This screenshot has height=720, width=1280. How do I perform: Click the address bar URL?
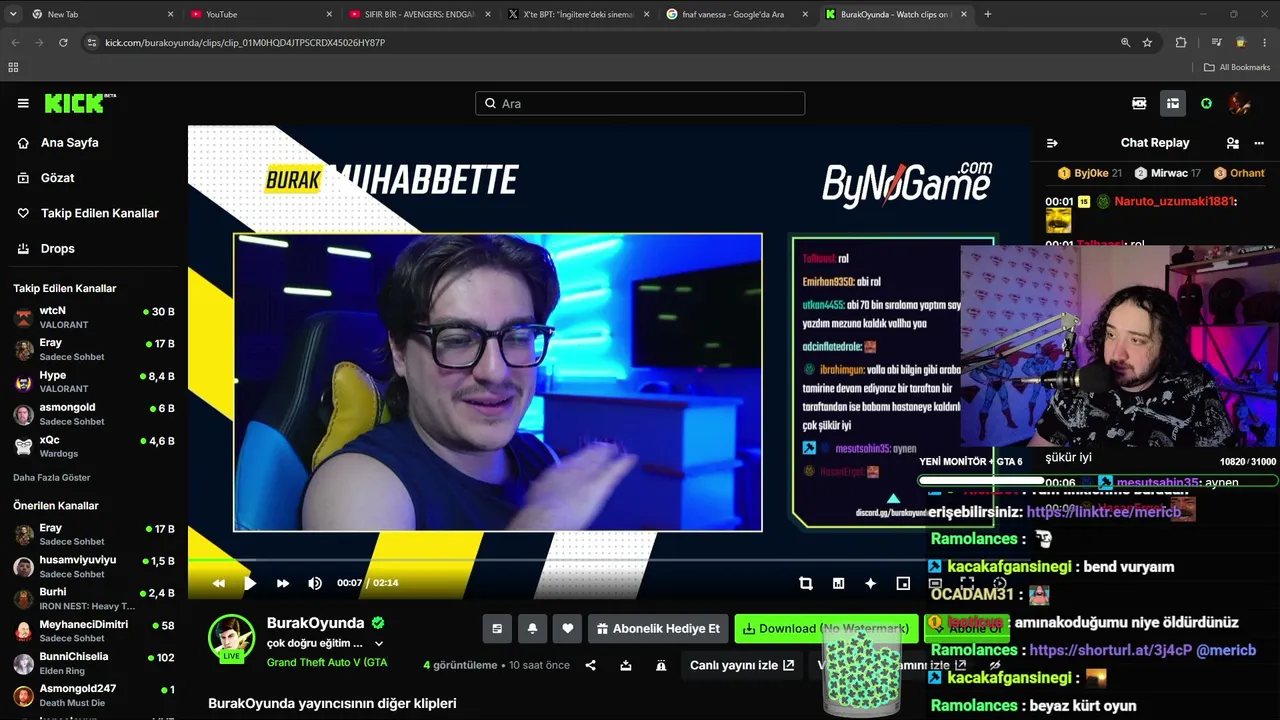pyautogui.click(x=245, y=43)
